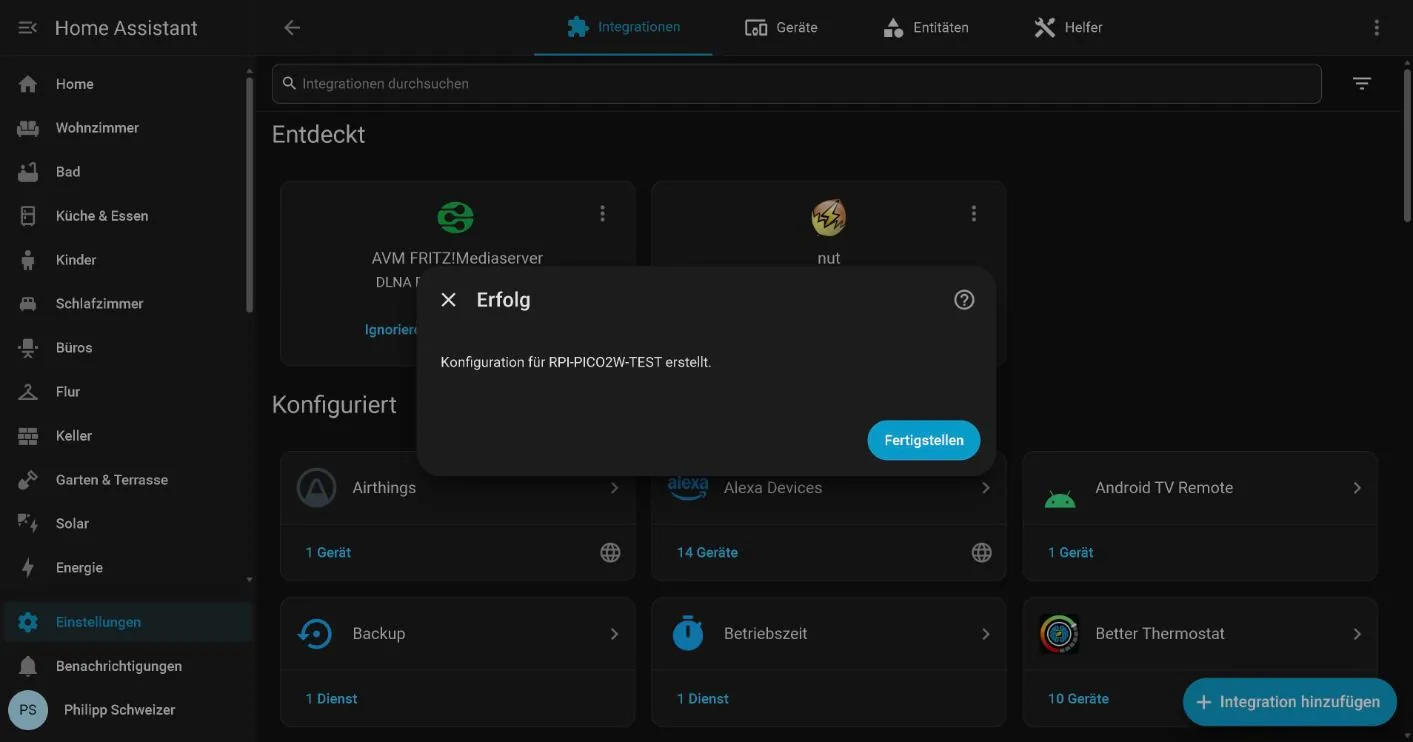Expand the Betriebszeit chevron
Image resolution: width=1413 pixels, height=742 pixels.
coord(986,634)
